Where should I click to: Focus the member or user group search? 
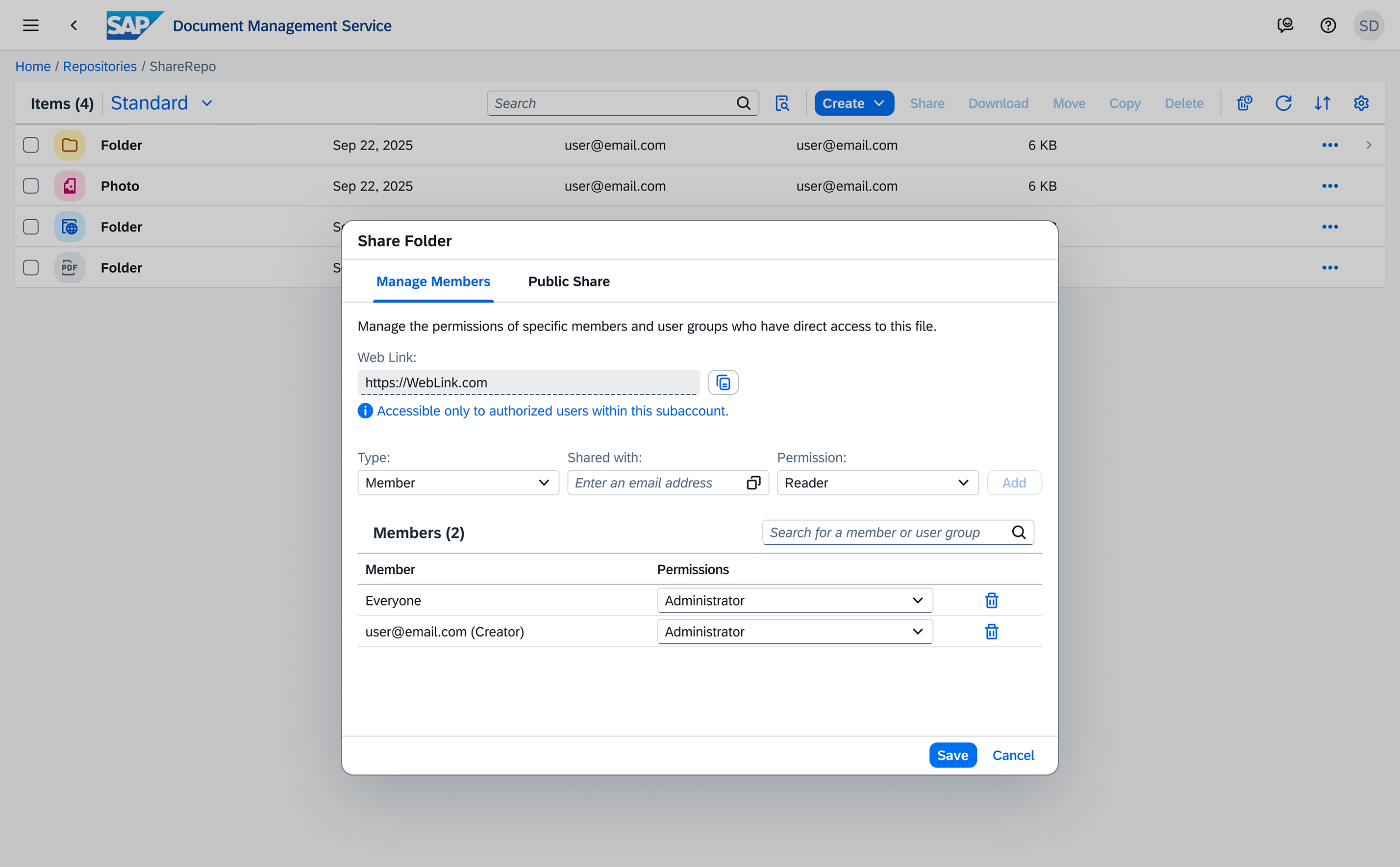pyautogui.click(x=898, y=533)
